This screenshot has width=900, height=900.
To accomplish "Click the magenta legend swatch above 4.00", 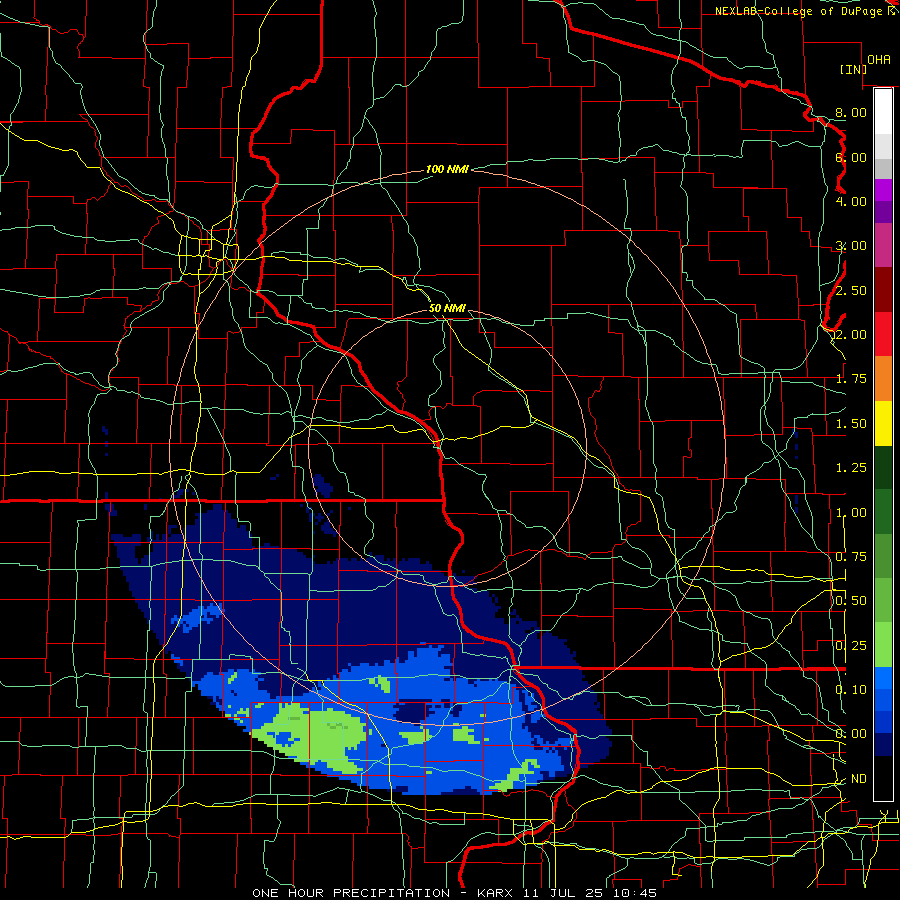I will 883,190.
